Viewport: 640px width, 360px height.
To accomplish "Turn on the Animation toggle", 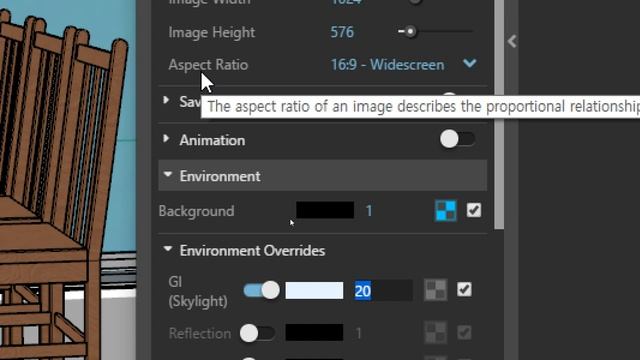I will coord(457,140).
